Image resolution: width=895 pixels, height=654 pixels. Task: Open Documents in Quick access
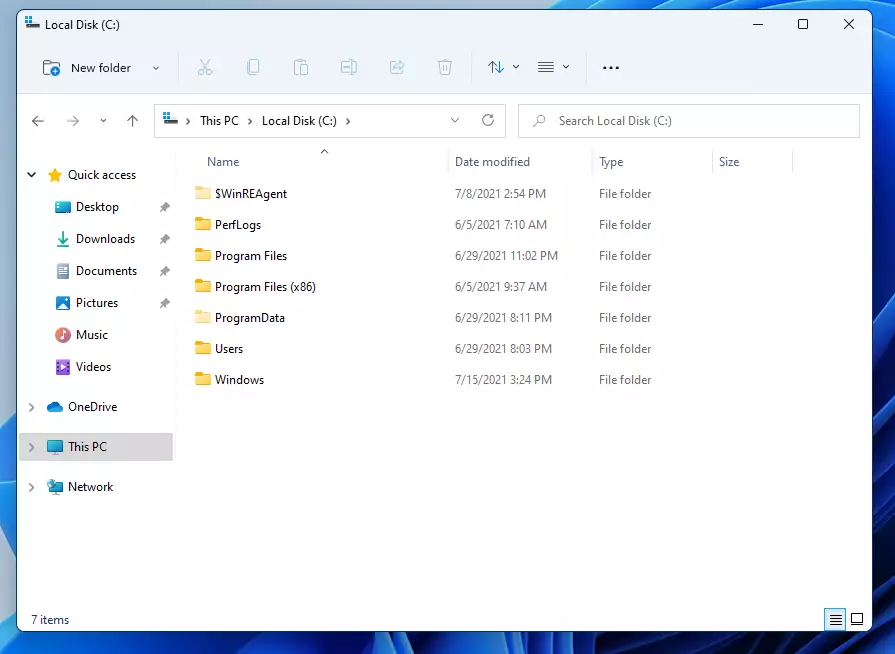106,271
